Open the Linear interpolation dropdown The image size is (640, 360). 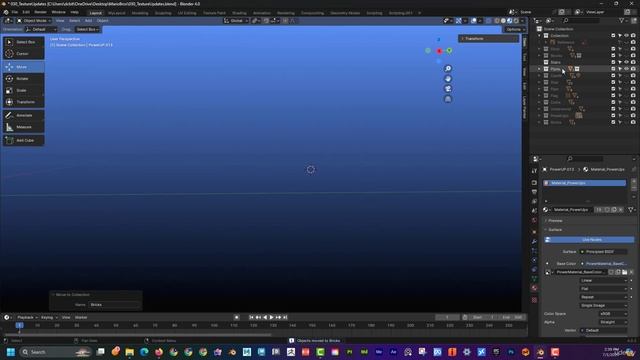click(604, 280)
